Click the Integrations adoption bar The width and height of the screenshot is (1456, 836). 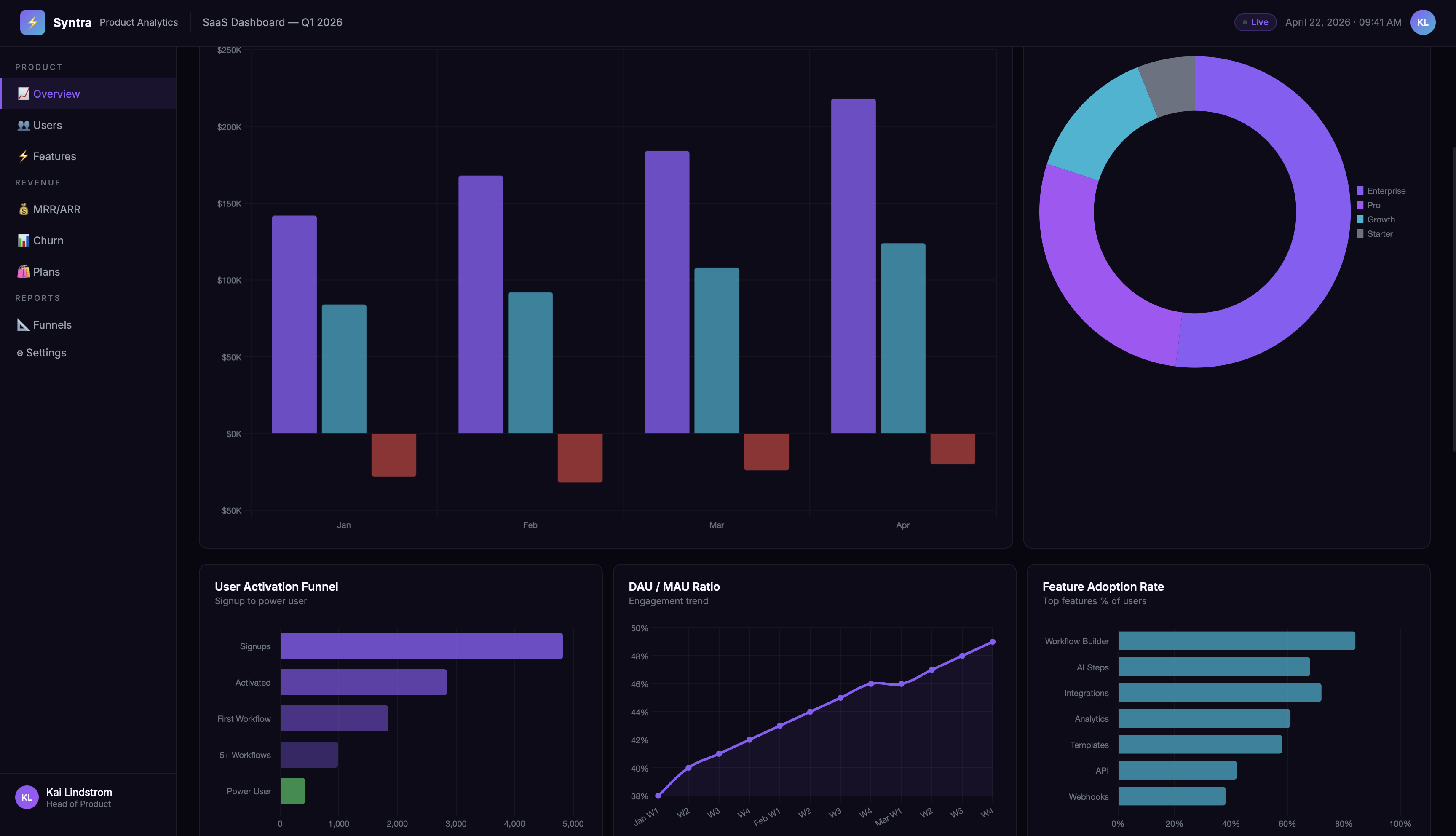pyautogui.click(x=1220, y=692)
